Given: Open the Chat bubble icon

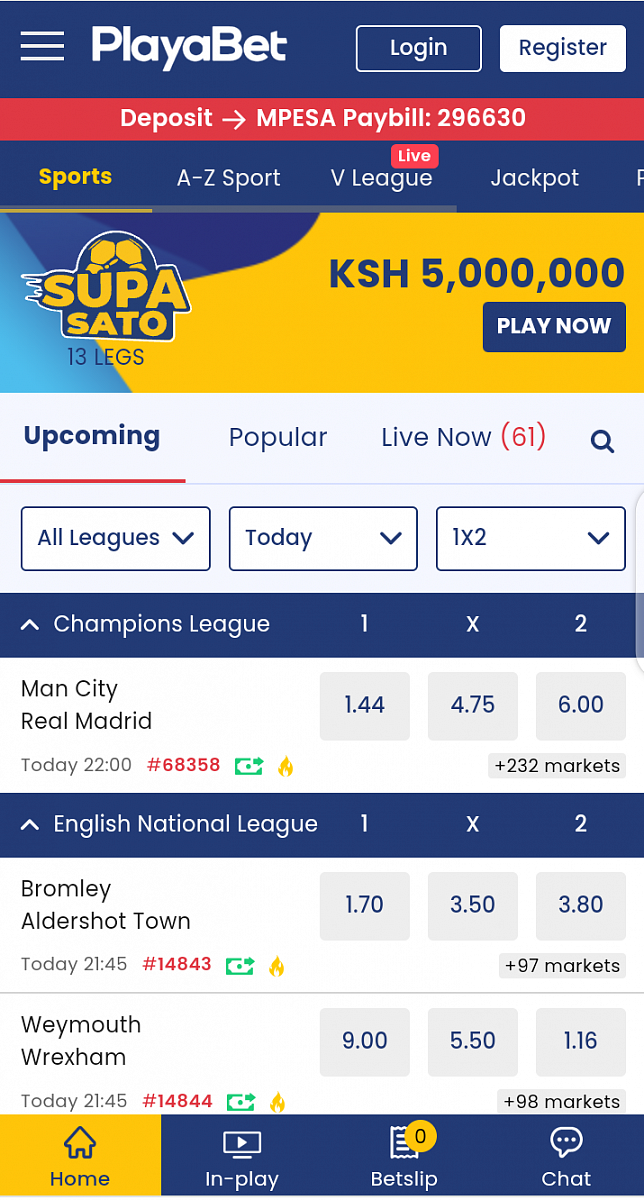Looking at the screenshot, I should (x=566, y=1143).
